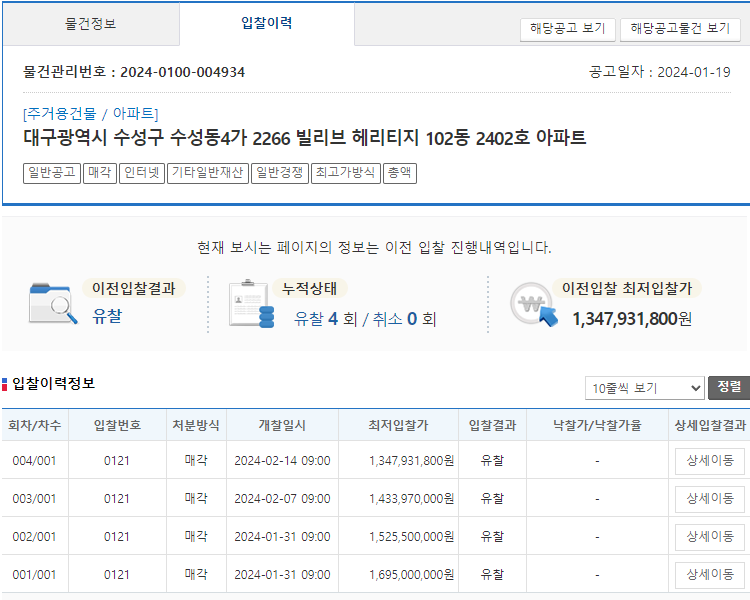Select the 입찰이력 tab
This screenshot has width=750, height=600.
[x=266, y=23]
